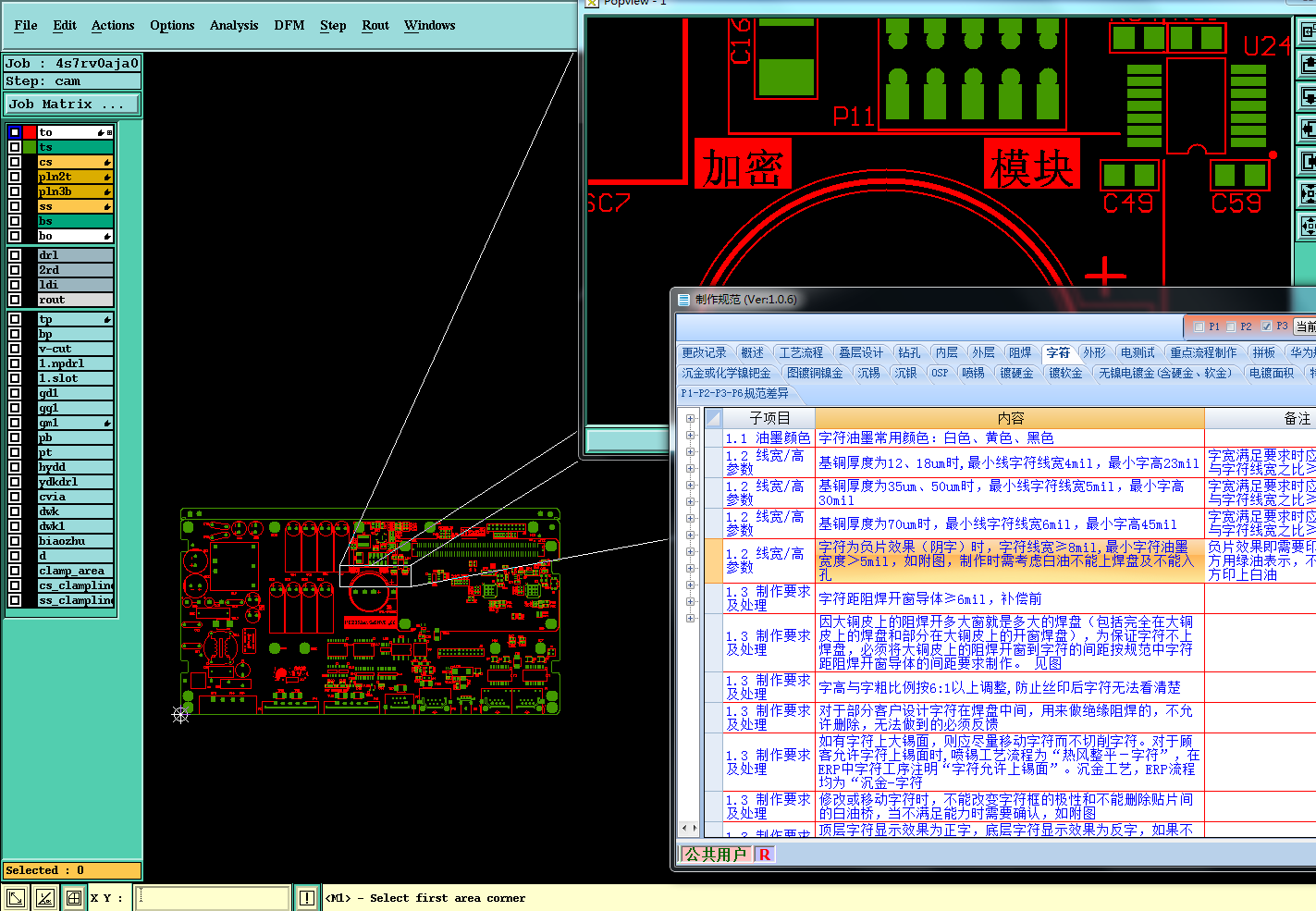Screen dimensions: 1316x911
Task: Click the X Y coordinate input field
Action: point(213,897)
